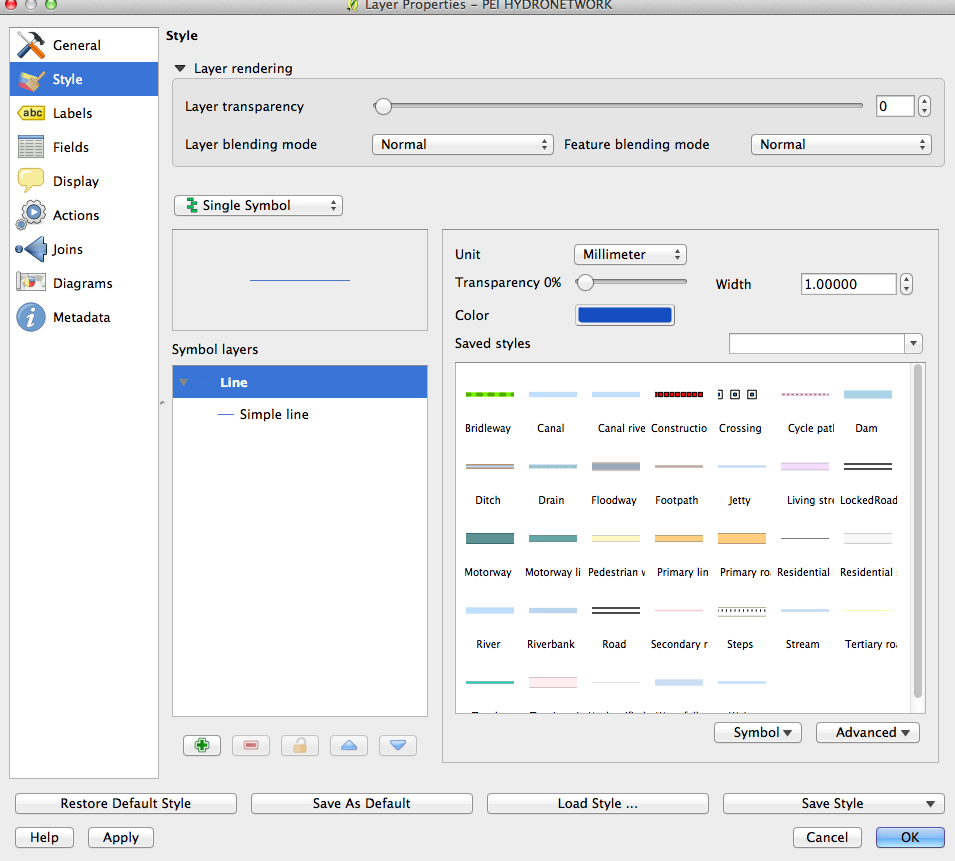This screenshot has height=861, width=955.
Task: Move symbol layer down with arrow button
Action: pyautogui.click(x=397, y=746)
